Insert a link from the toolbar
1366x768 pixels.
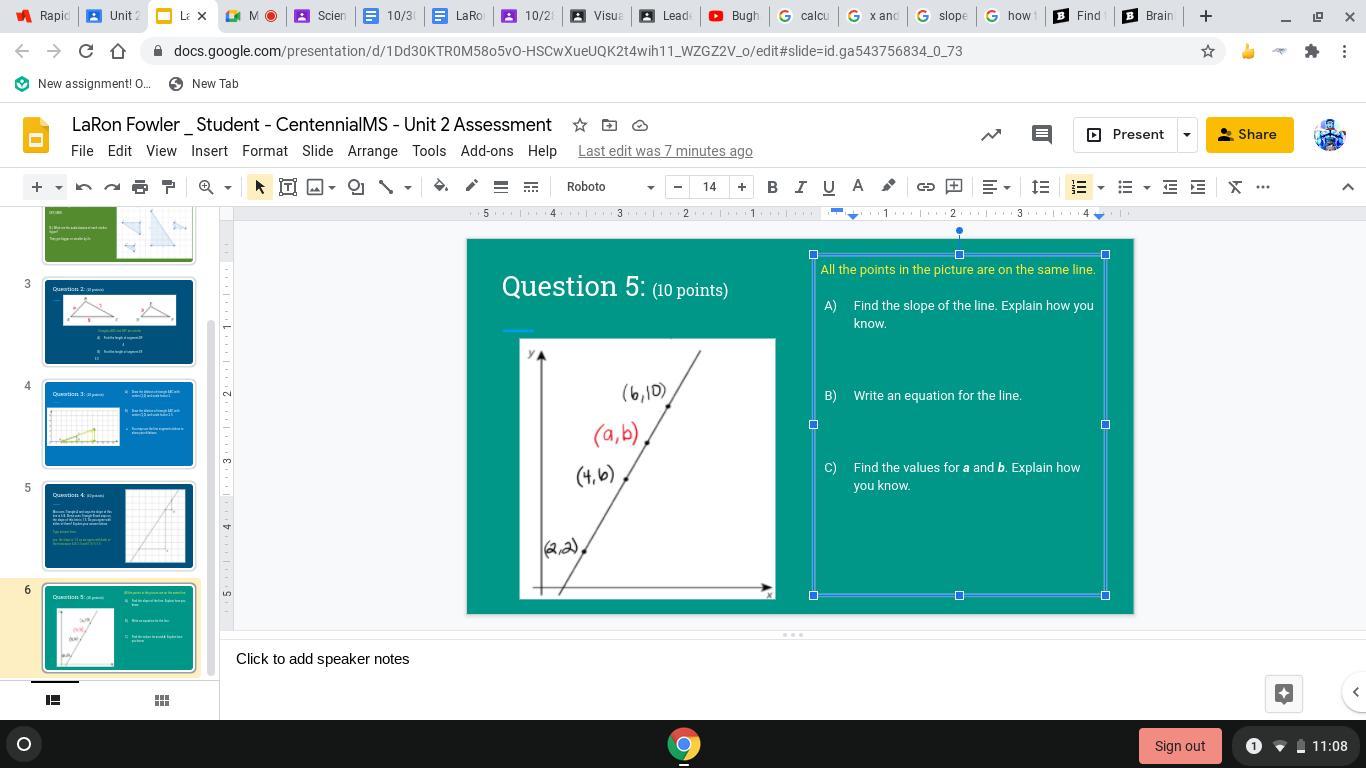tap(926, 187)
